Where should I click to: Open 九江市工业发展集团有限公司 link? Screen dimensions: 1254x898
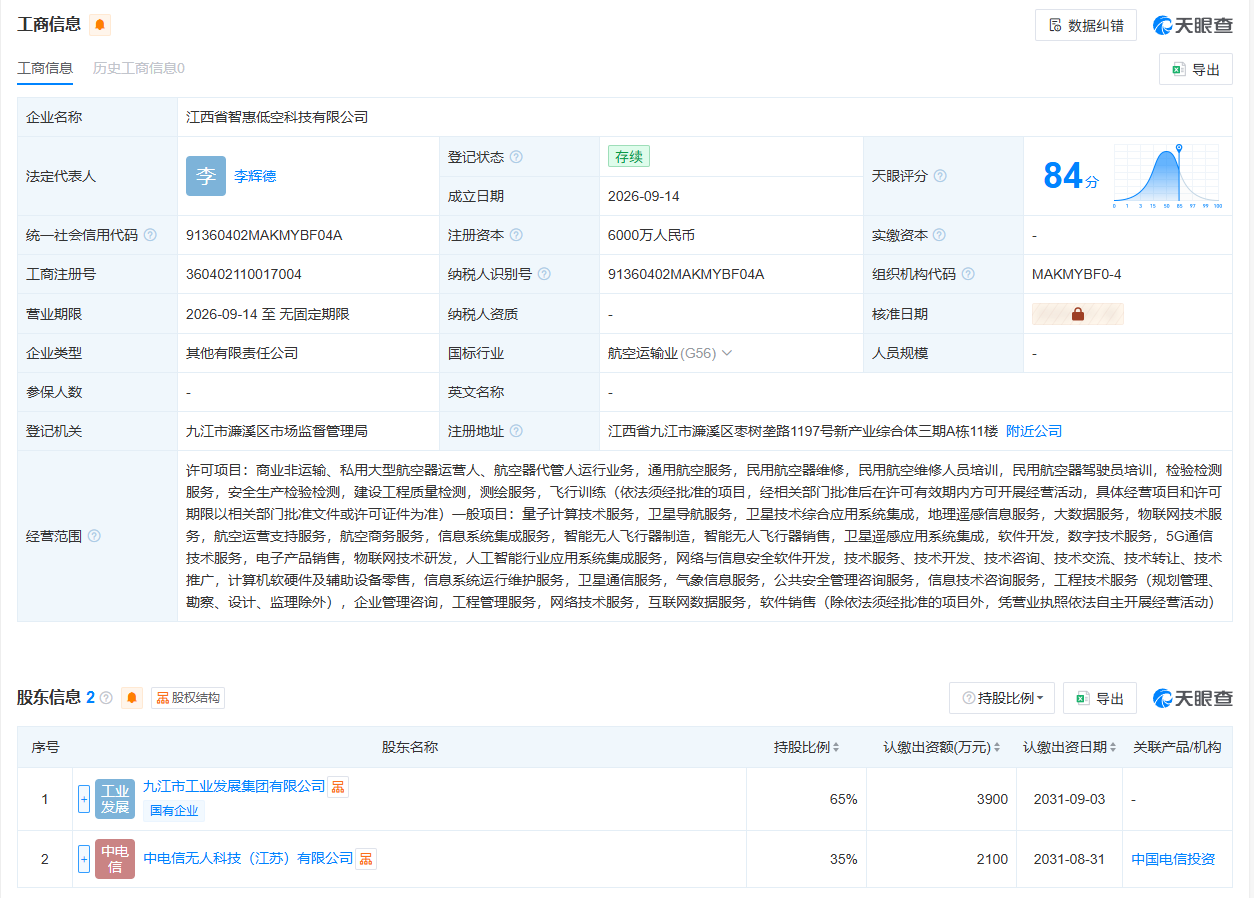235,786
